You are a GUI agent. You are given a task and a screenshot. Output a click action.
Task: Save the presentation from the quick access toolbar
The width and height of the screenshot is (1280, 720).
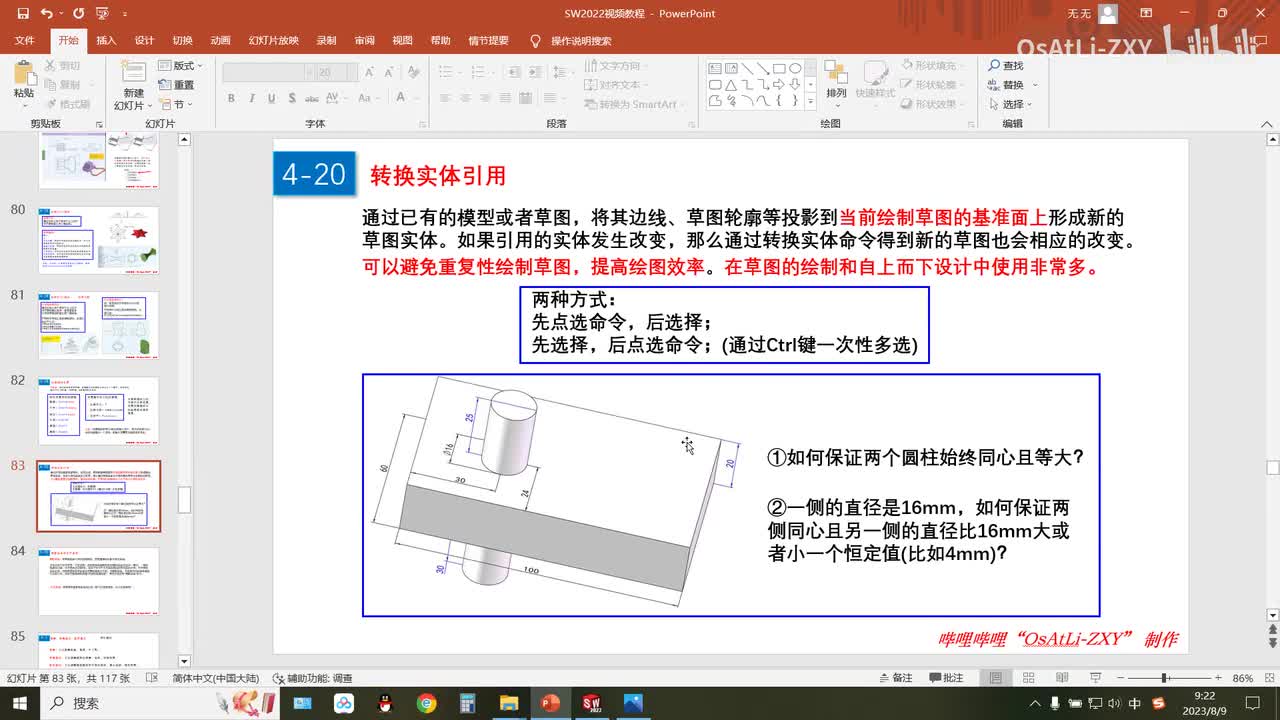(22, 14)
